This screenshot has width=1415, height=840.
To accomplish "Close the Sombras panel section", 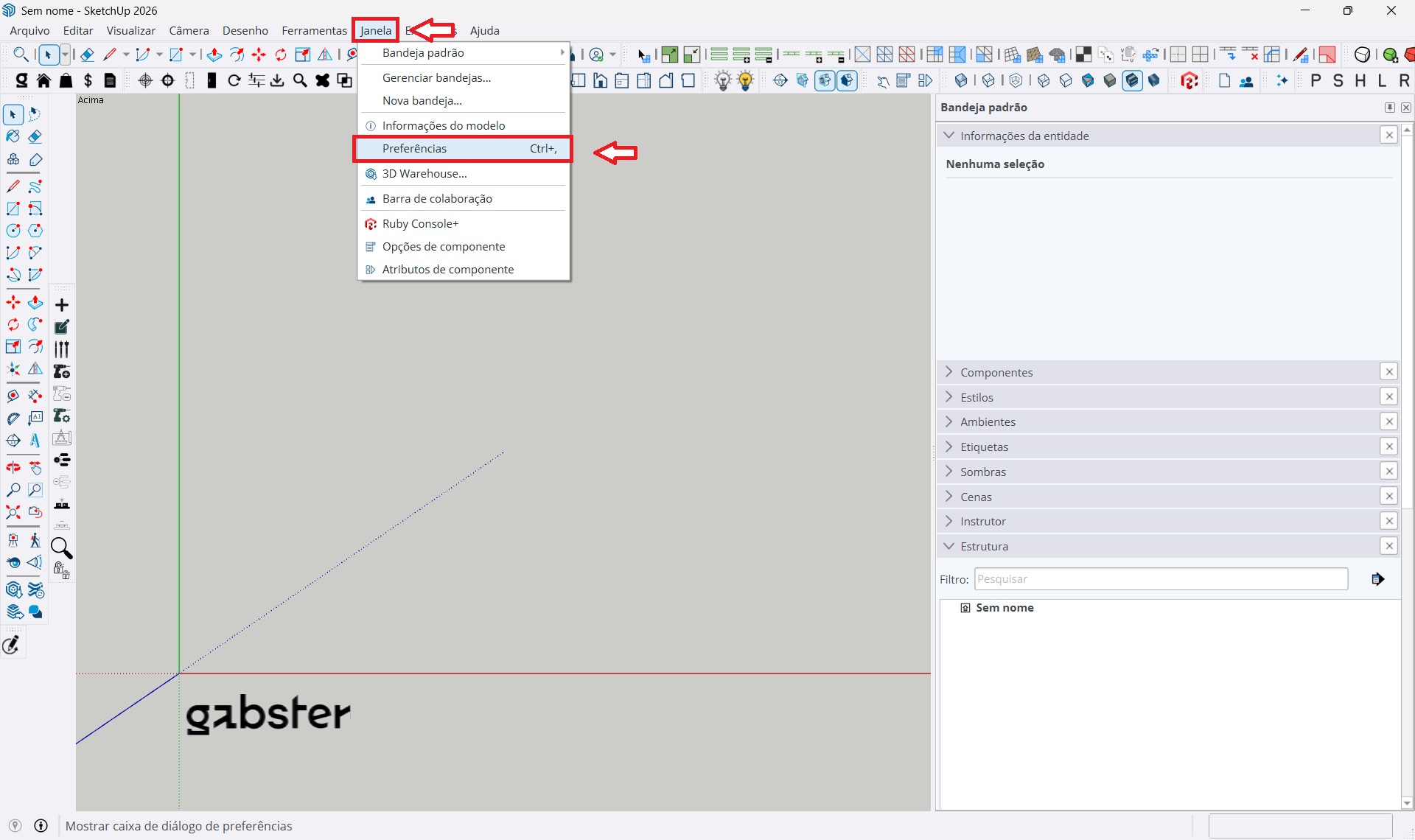I will tap(1388, 472).
